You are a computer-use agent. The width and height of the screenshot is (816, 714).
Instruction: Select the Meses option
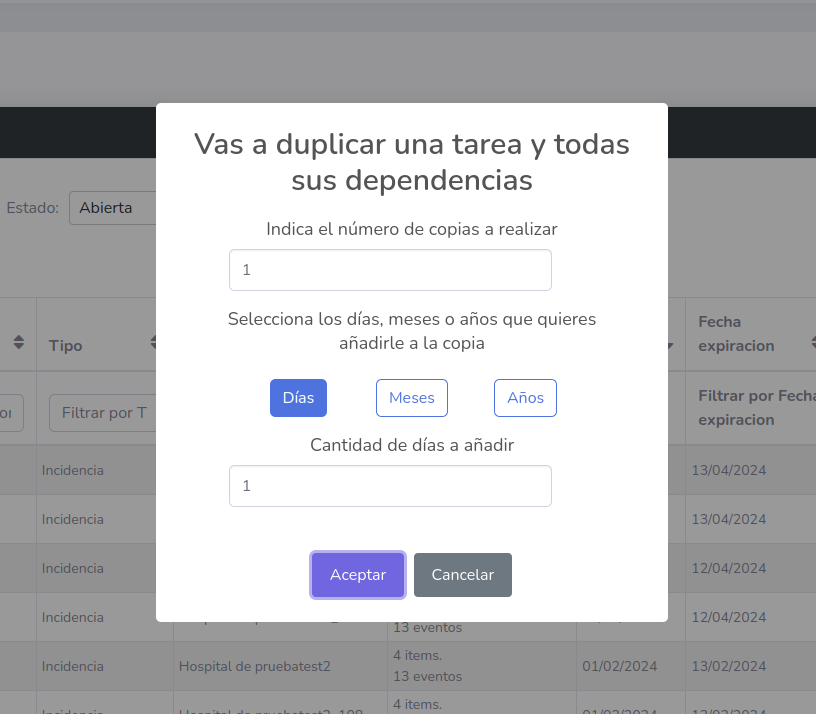[411, 397]
